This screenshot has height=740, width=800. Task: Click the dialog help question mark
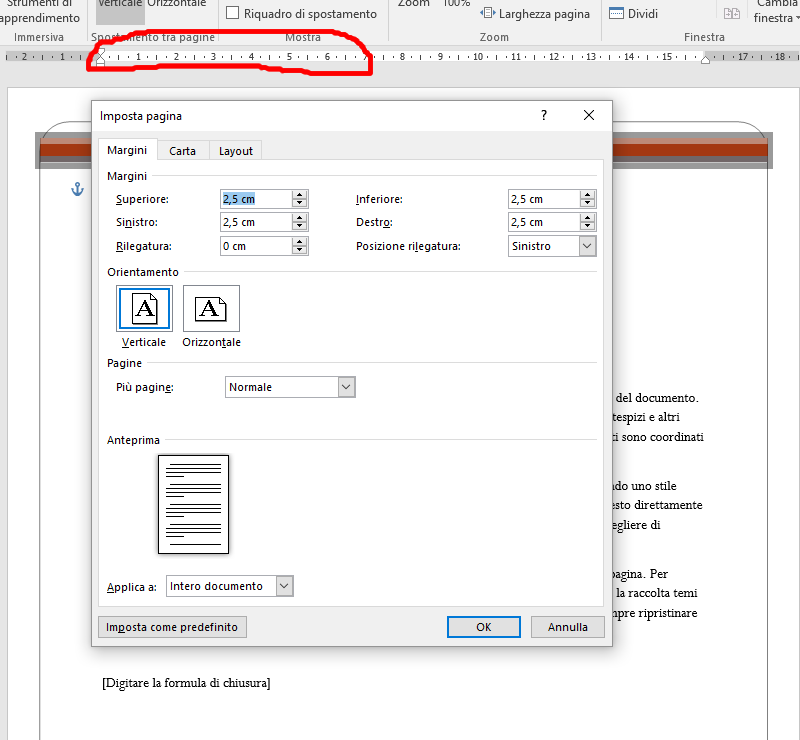(x=544, y=116)
